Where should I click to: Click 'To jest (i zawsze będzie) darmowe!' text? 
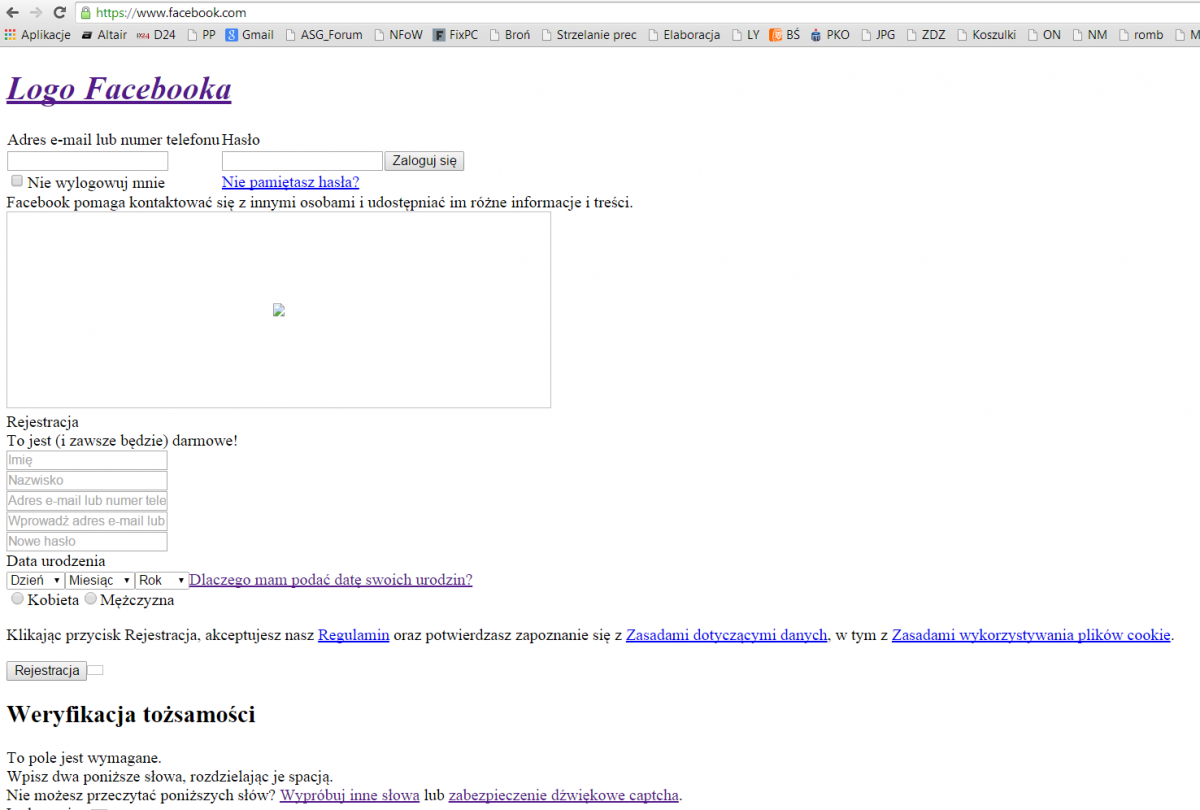pos(122,440)
